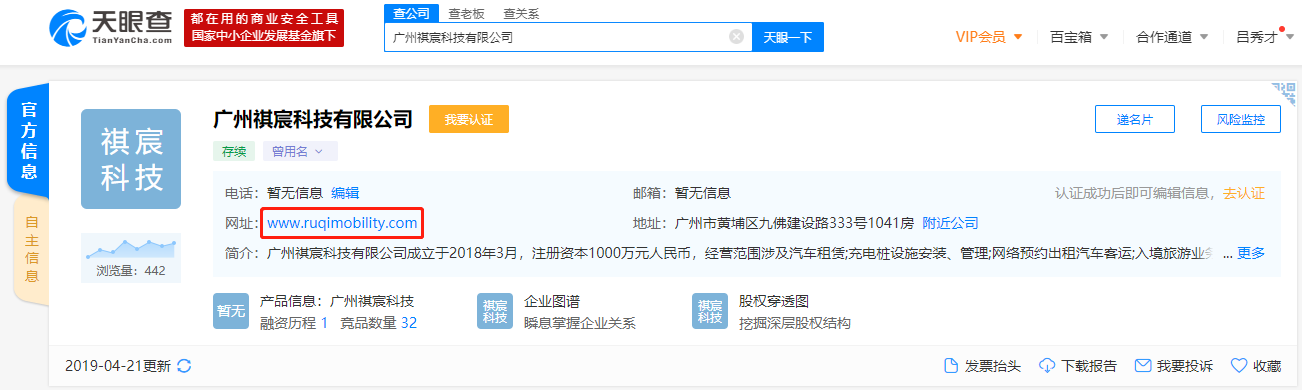
Task: Open the TianYanCha logo home link
Action: click(x=110, y=27)
